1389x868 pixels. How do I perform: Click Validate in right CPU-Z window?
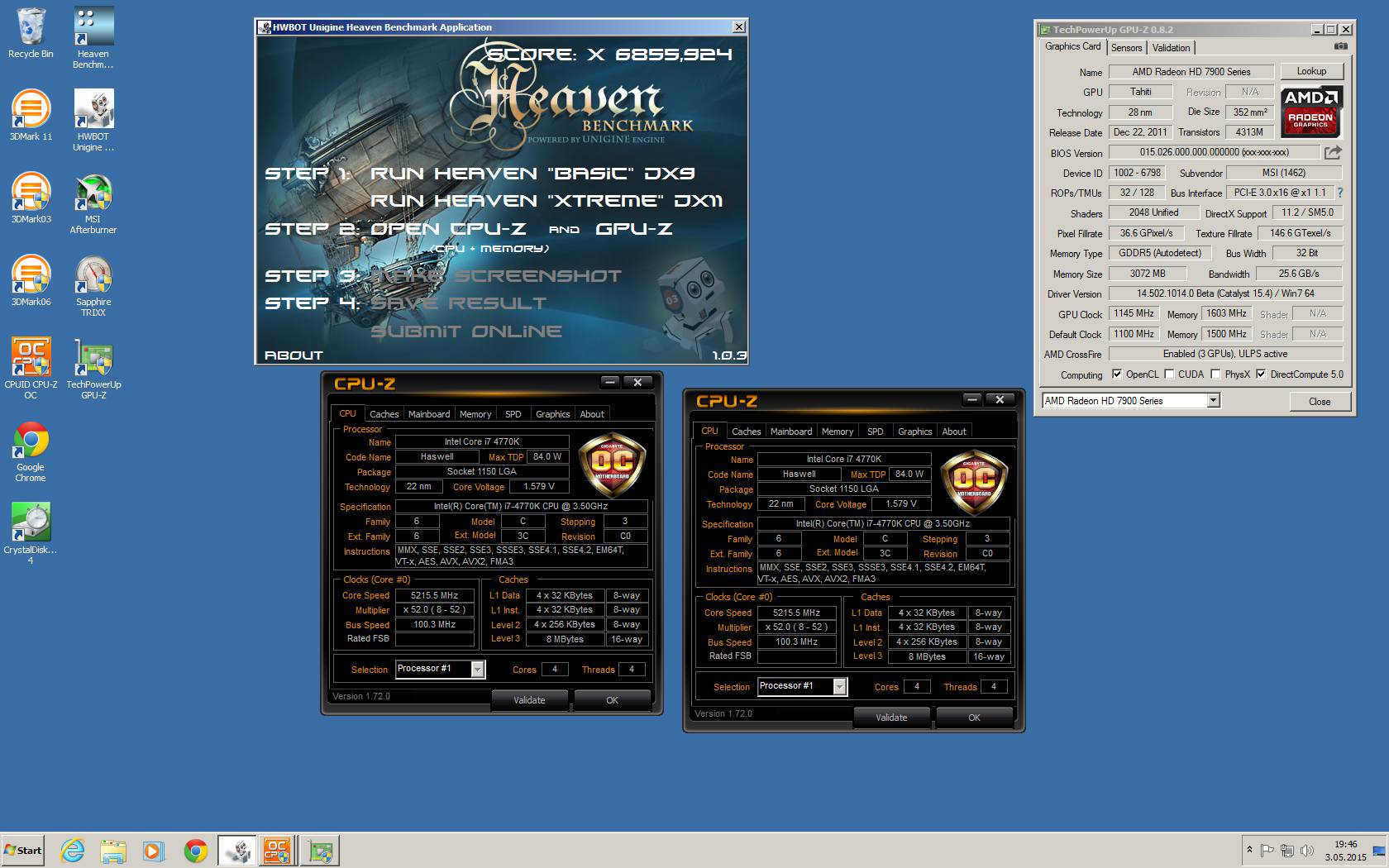(891, 718)
